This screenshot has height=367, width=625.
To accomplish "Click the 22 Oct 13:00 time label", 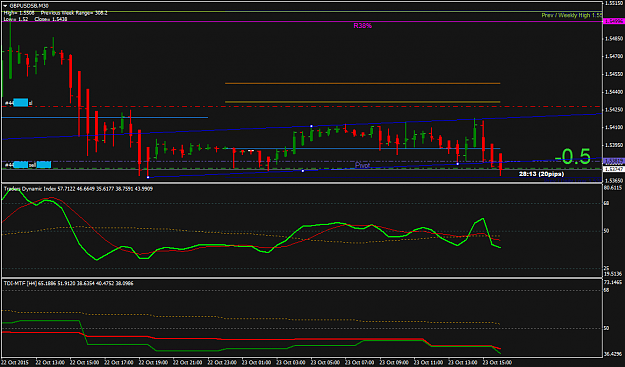I will 50,363.
